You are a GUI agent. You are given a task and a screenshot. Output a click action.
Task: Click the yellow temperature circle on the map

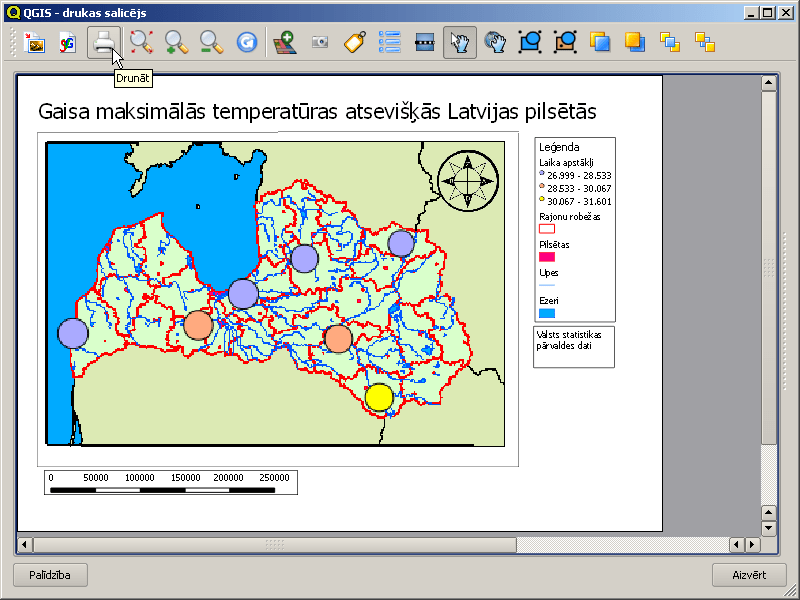coord(379,397)
